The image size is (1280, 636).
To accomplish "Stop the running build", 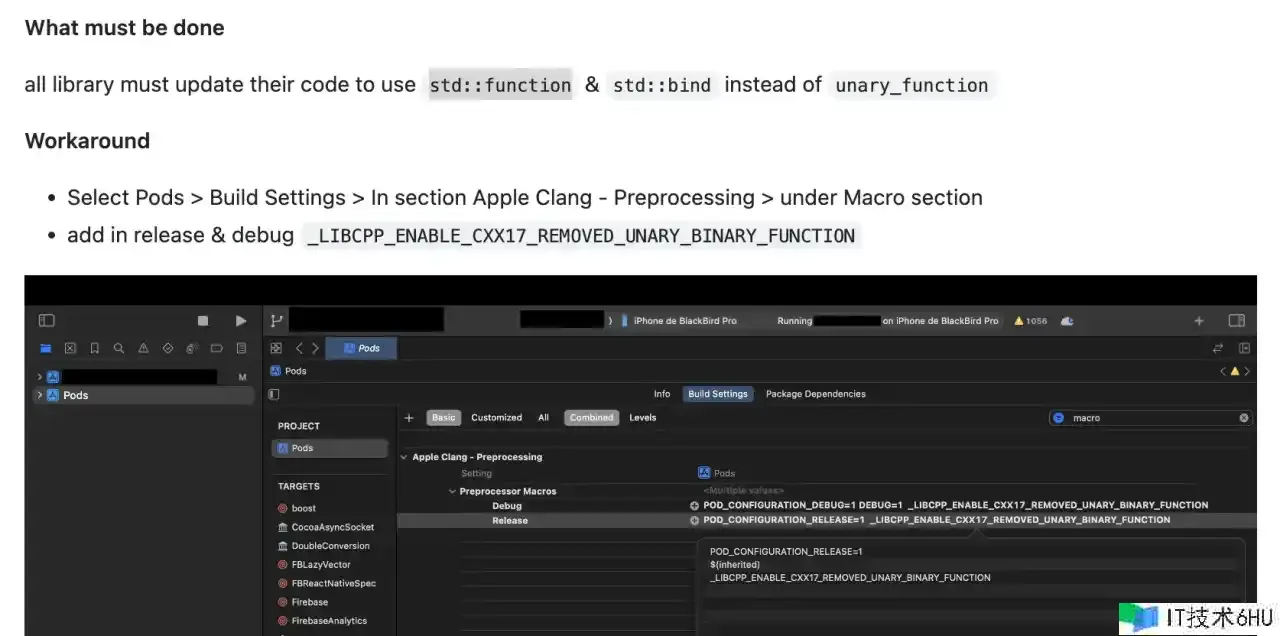I will point(203,321).
